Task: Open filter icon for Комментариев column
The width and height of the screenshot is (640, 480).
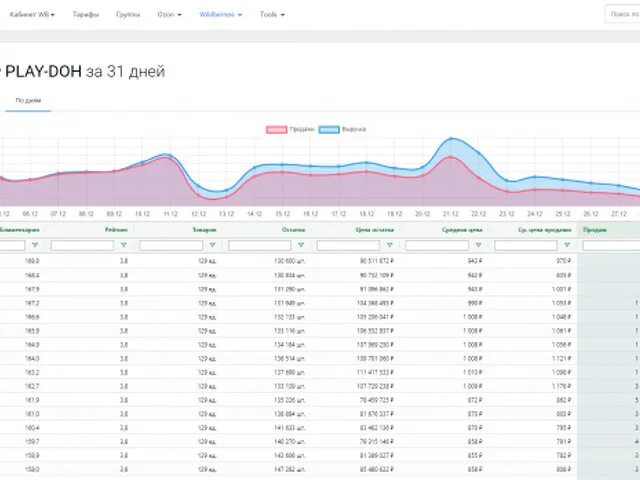Action: [35, 245]
